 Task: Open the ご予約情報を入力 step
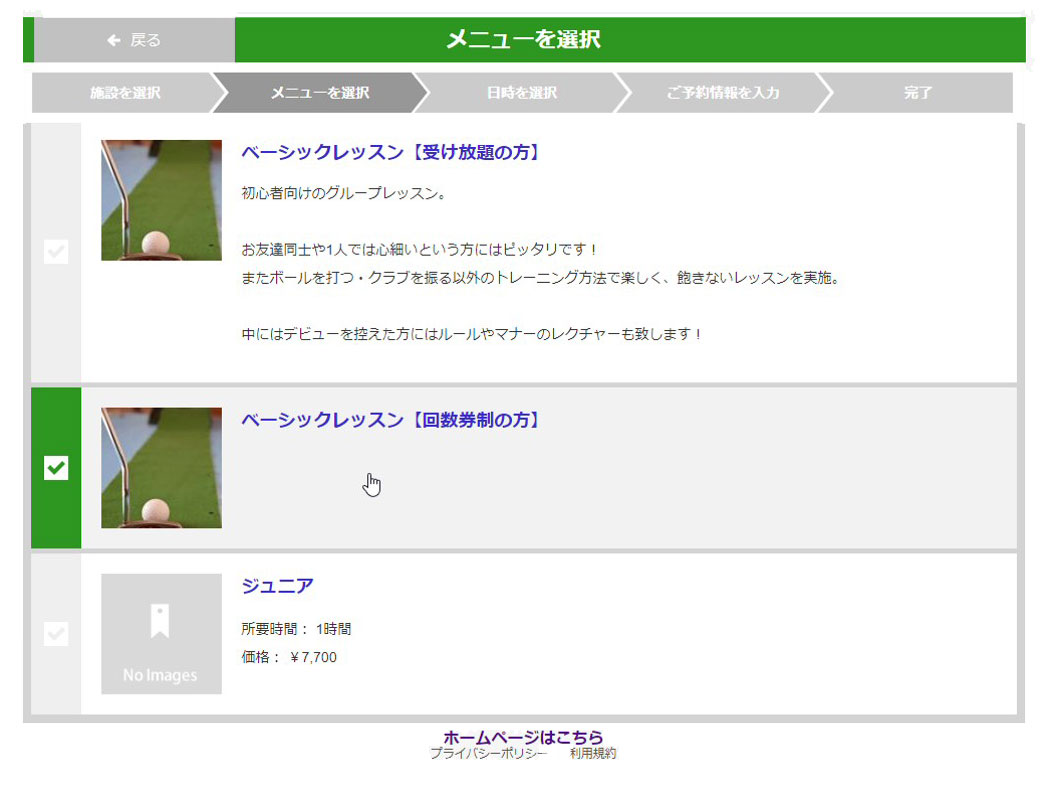pyautogui.click(x=722, y=93)
